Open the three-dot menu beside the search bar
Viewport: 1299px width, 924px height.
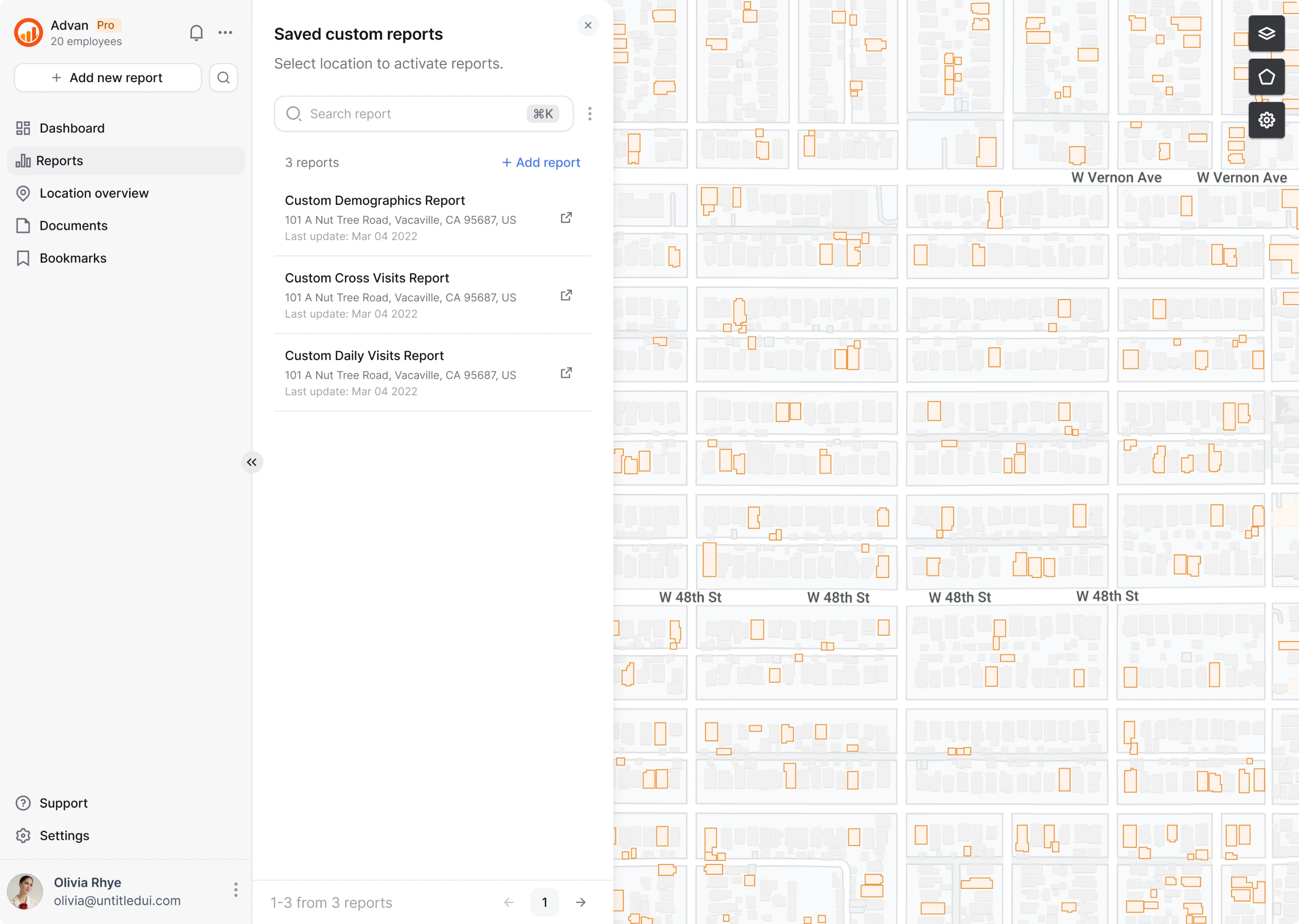tap(590, 113)
